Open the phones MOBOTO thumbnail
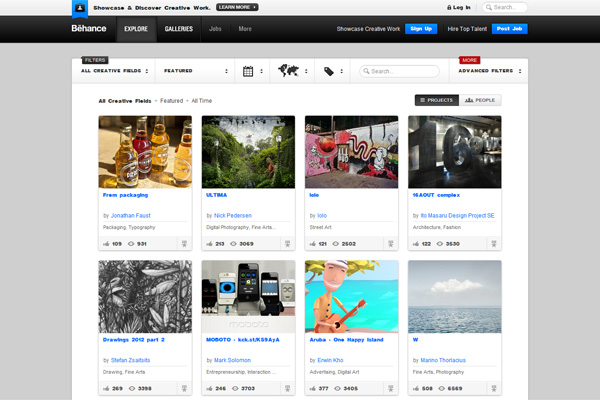 click(x=248, y=297)
